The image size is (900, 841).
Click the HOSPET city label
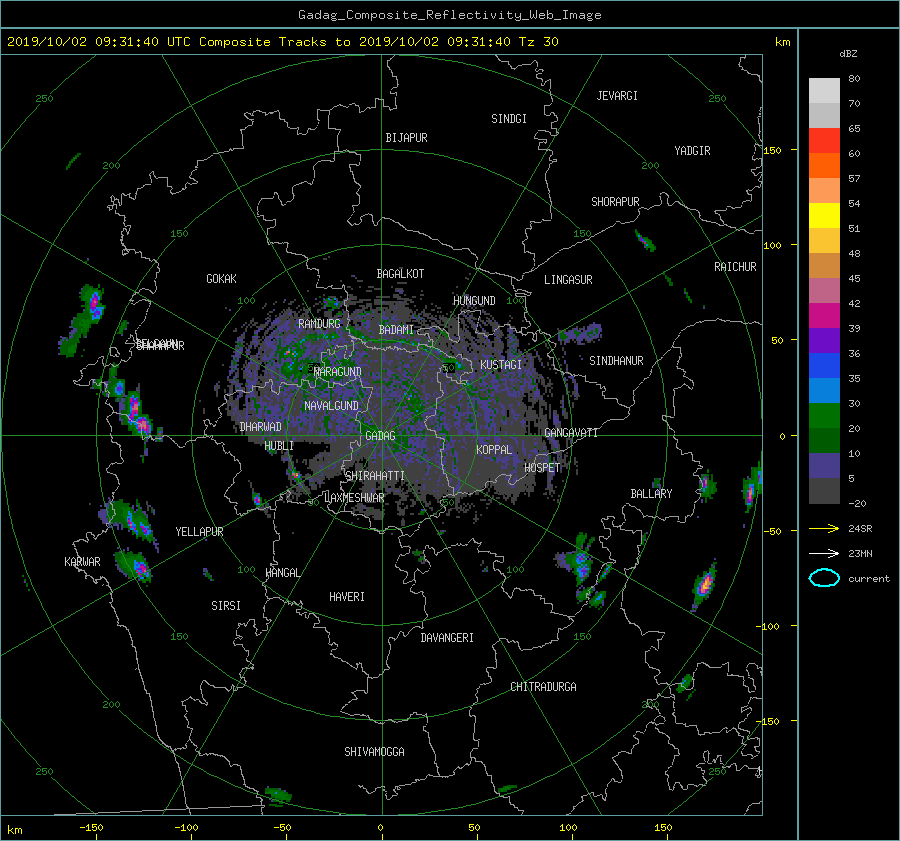click(542, 468)
